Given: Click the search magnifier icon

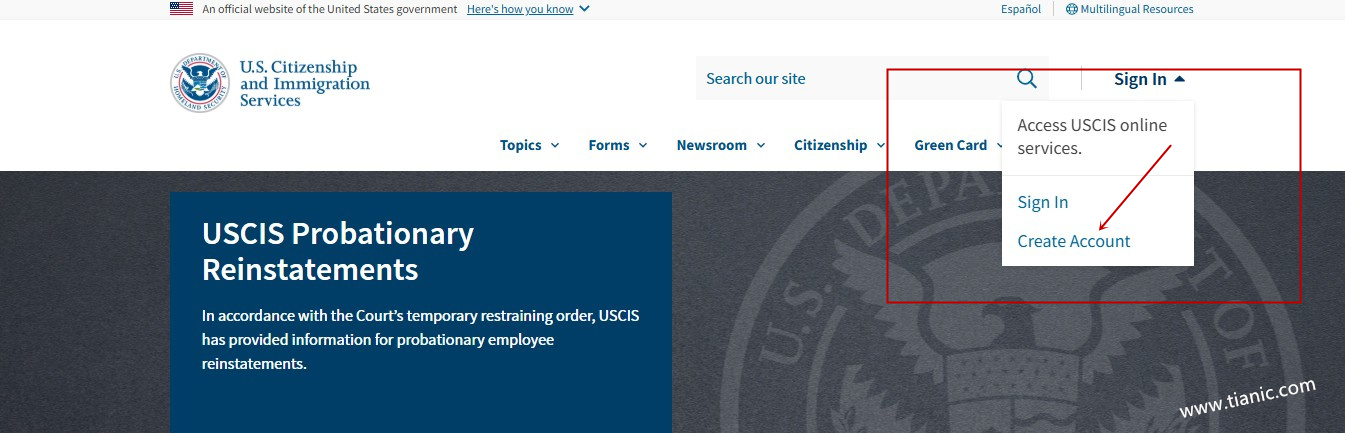Looking at the screenshot, I should click(x=1027, y=79).
